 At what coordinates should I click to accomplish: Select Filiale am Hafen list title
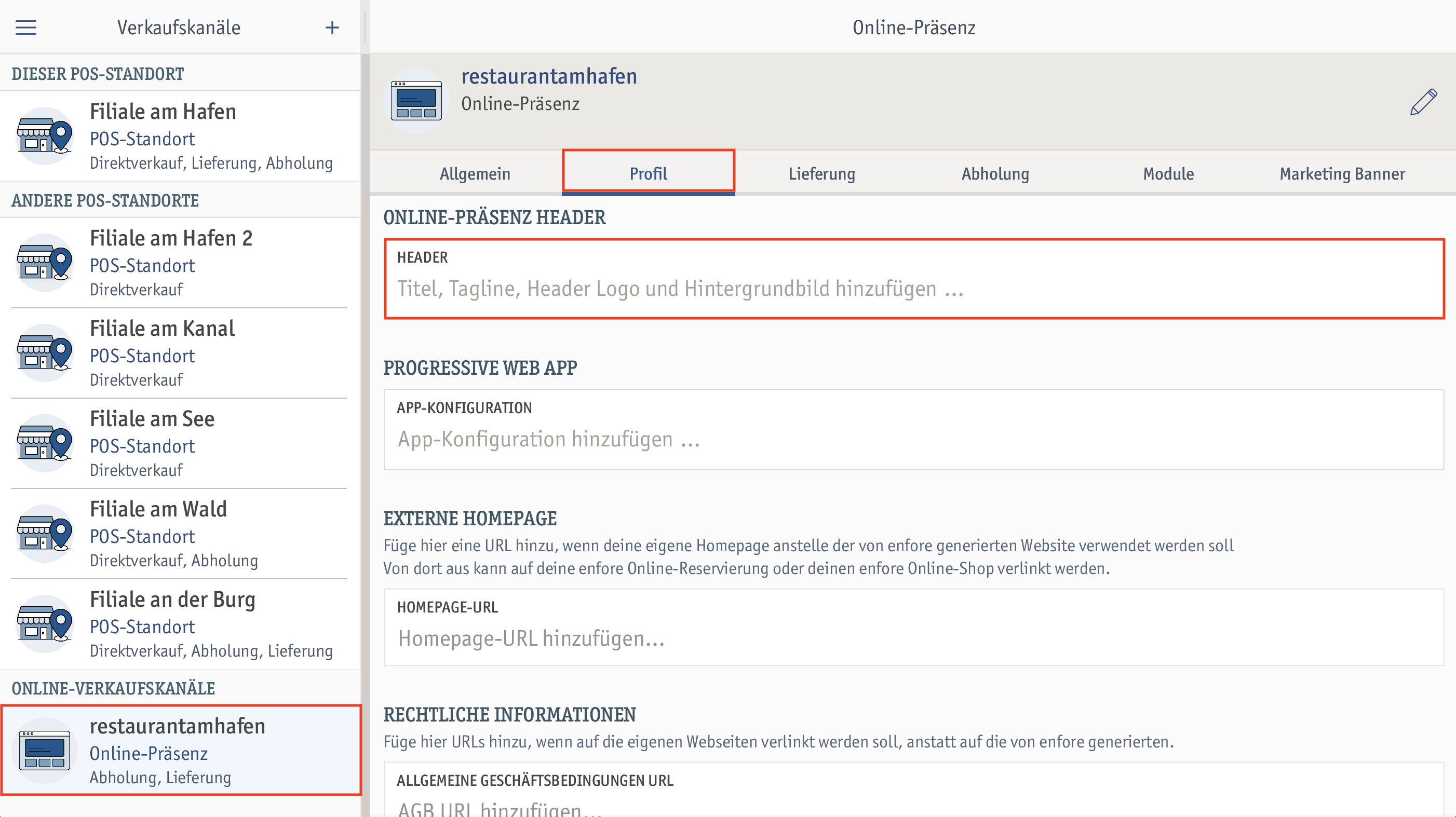click(x=163, y=112)
